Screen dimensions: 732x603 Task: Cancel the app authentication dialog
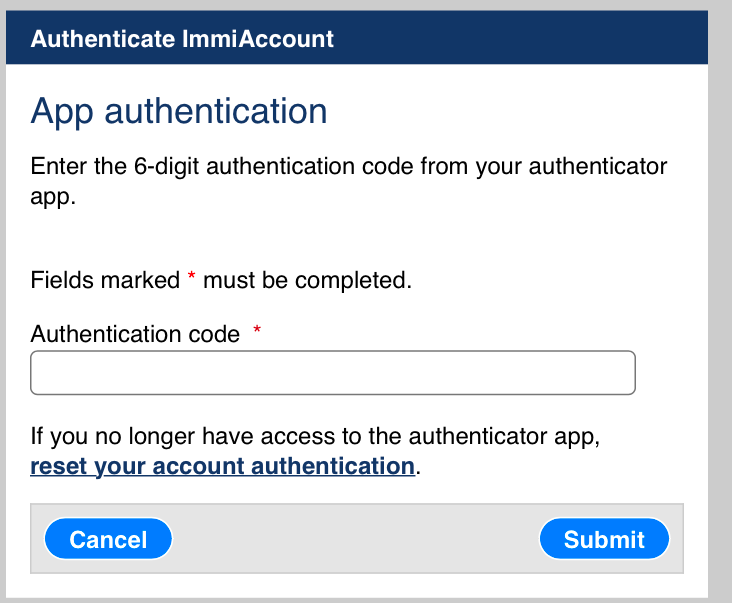pos(108,540)
